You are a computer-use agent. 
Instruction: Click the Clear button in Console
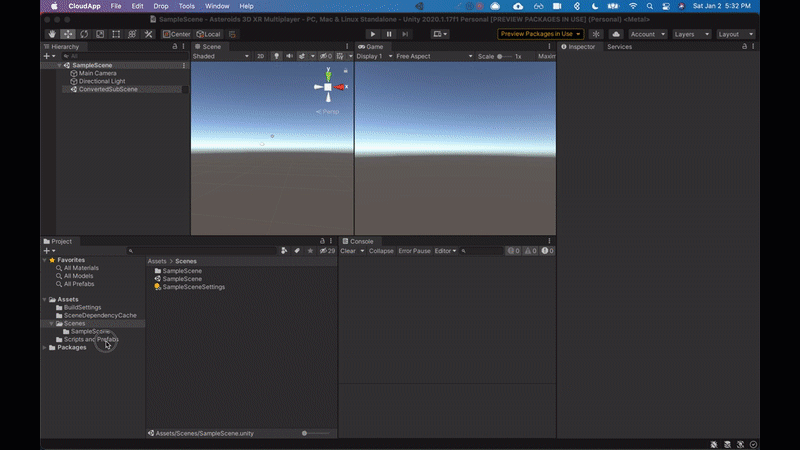[348, 251]
